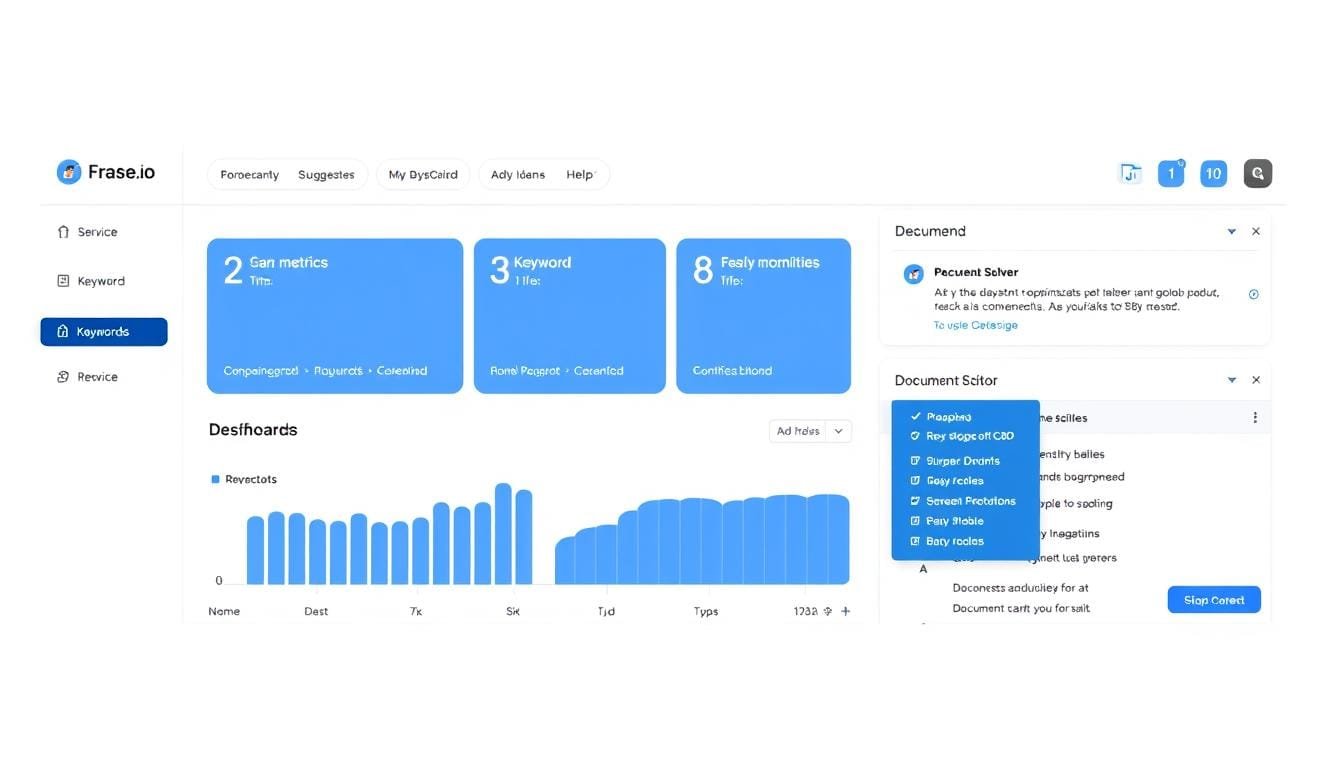Click the Revectots blue legend swatch
Viewport: 1344px width, 768px height.
(215, 480)
